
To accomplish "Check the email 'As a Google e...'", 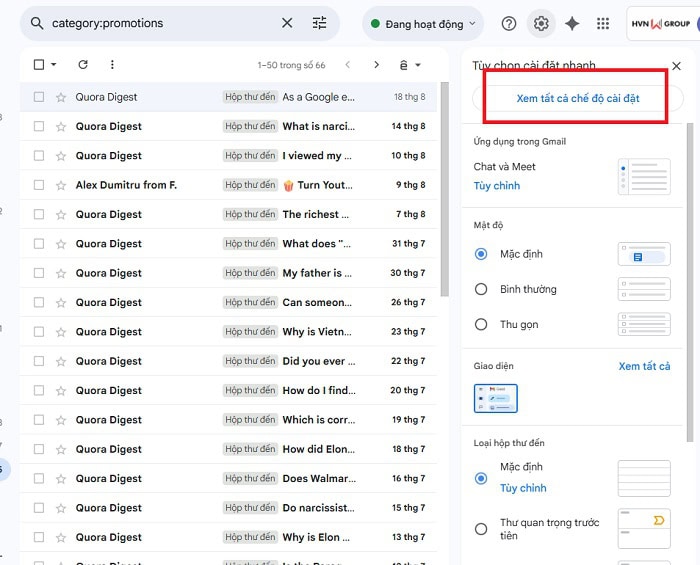I will [39, 97].
